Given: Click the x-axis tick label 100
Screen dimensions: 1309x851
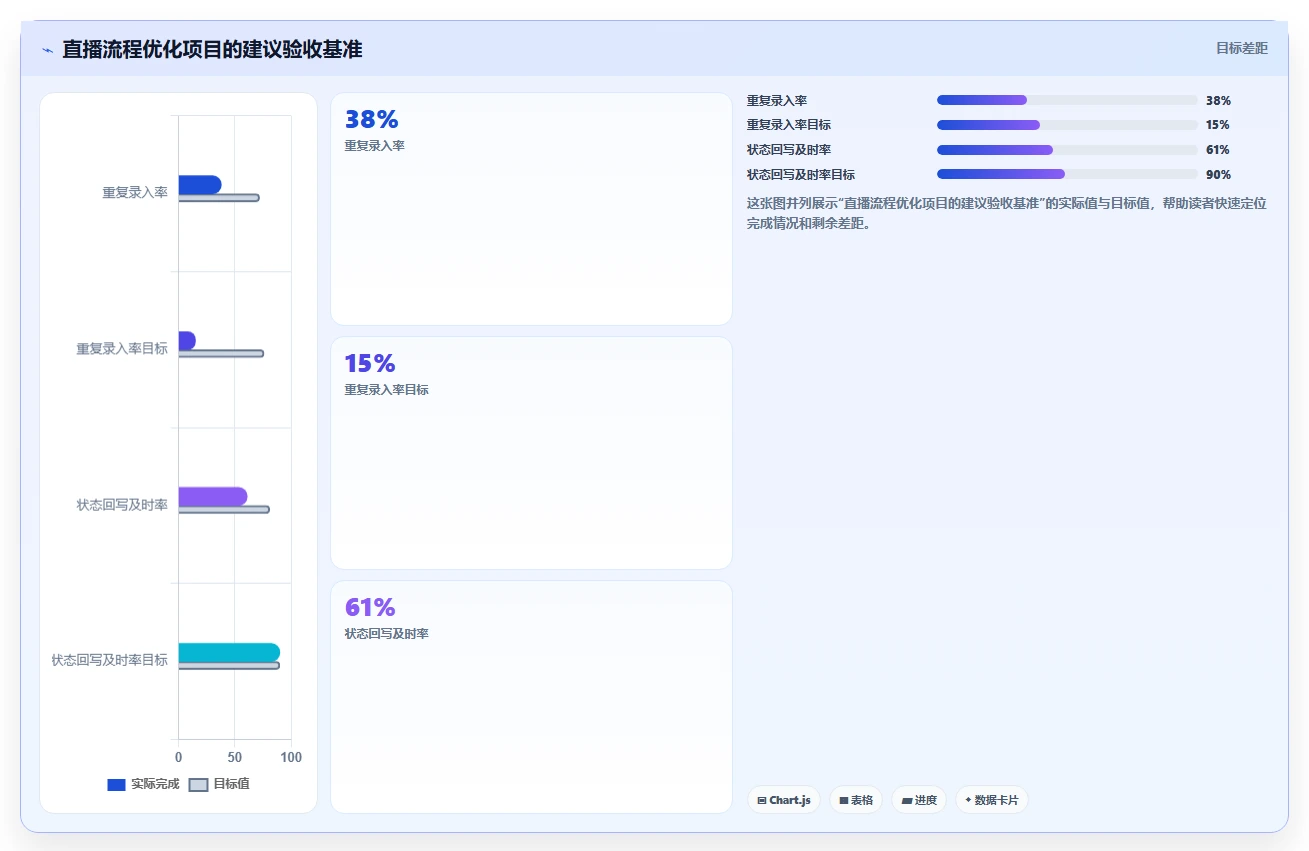Looking at the screenshot, I should click(x=291, y=758).
